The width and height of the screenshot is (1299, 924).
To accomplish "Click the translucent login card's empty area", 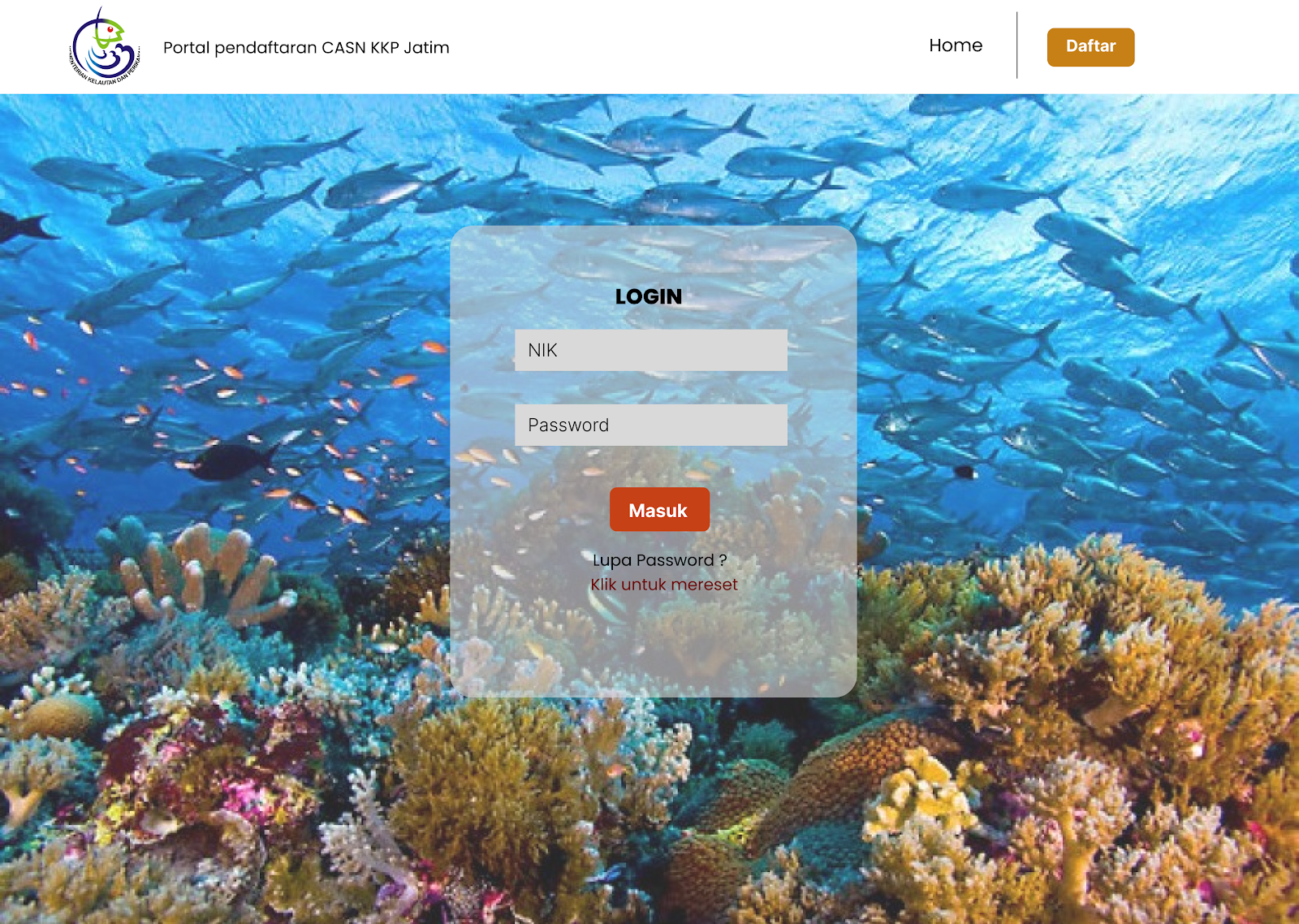I will [654, 650].
